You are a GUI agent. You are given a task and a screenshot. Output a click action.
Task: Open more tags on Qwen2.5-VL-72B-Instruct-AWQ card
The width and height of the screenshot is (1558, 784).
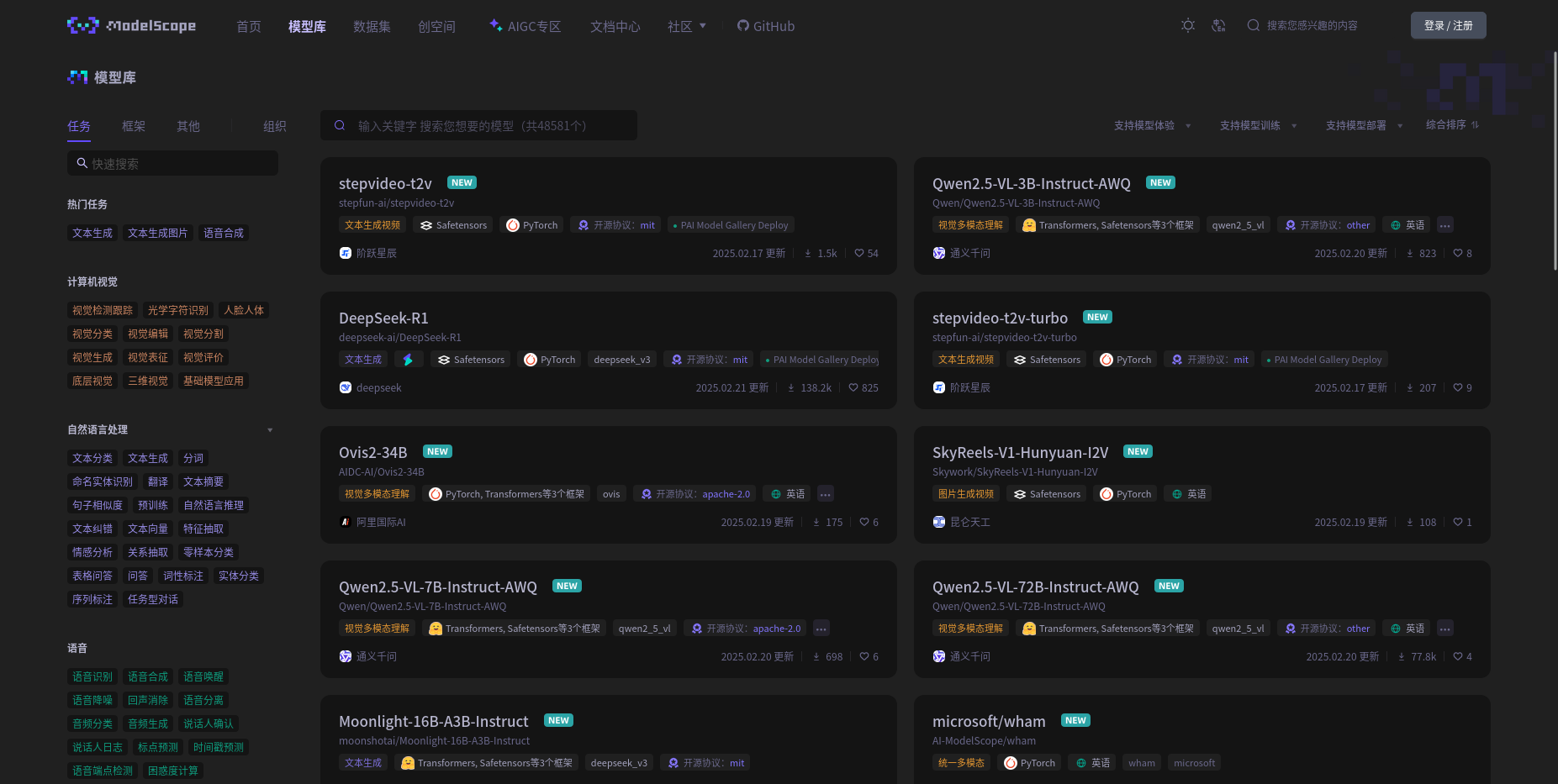(x=1445, y=629)
